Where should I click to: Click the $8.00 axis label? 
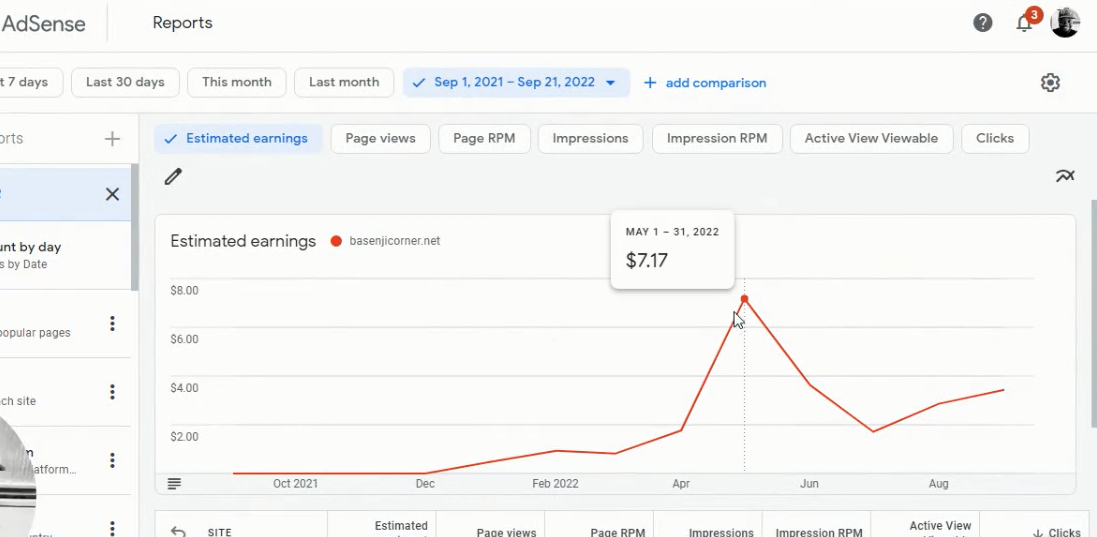[185, 290]
